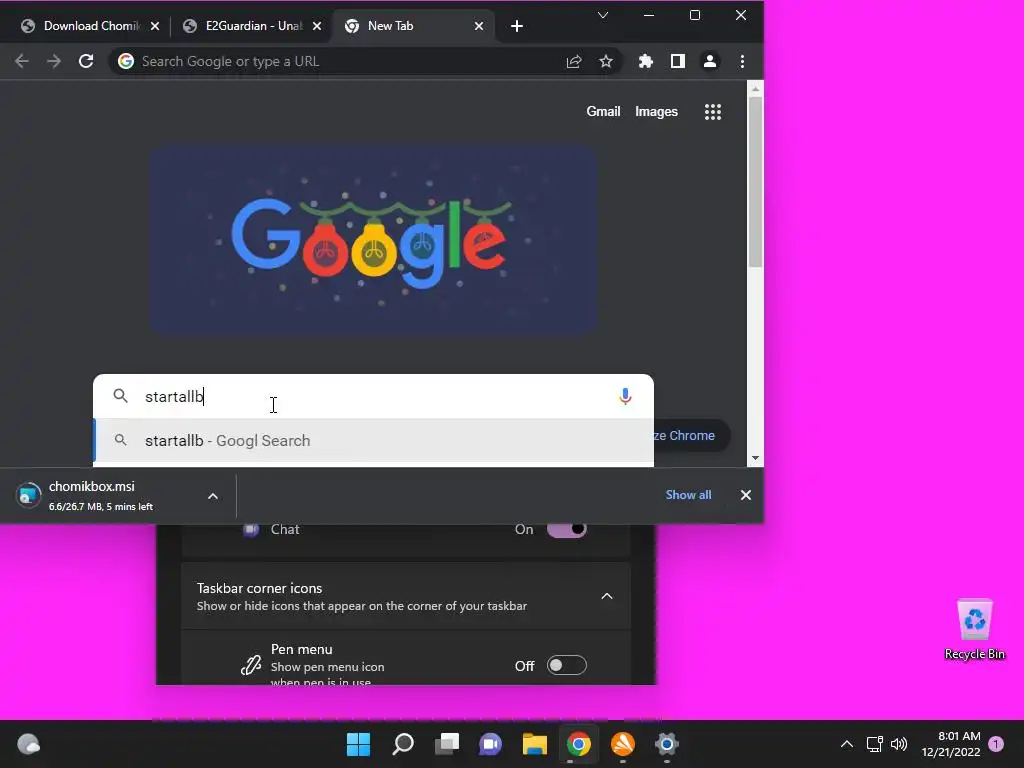Open the notification count badge

996,744
